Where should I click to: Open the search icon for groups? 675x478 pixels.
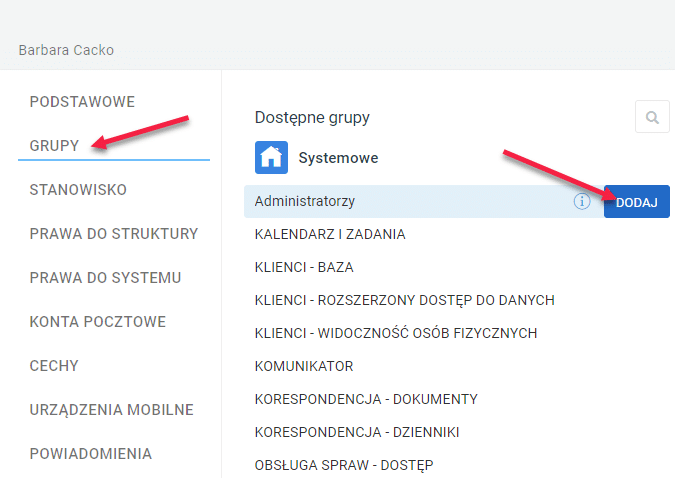tap(652, 117)
